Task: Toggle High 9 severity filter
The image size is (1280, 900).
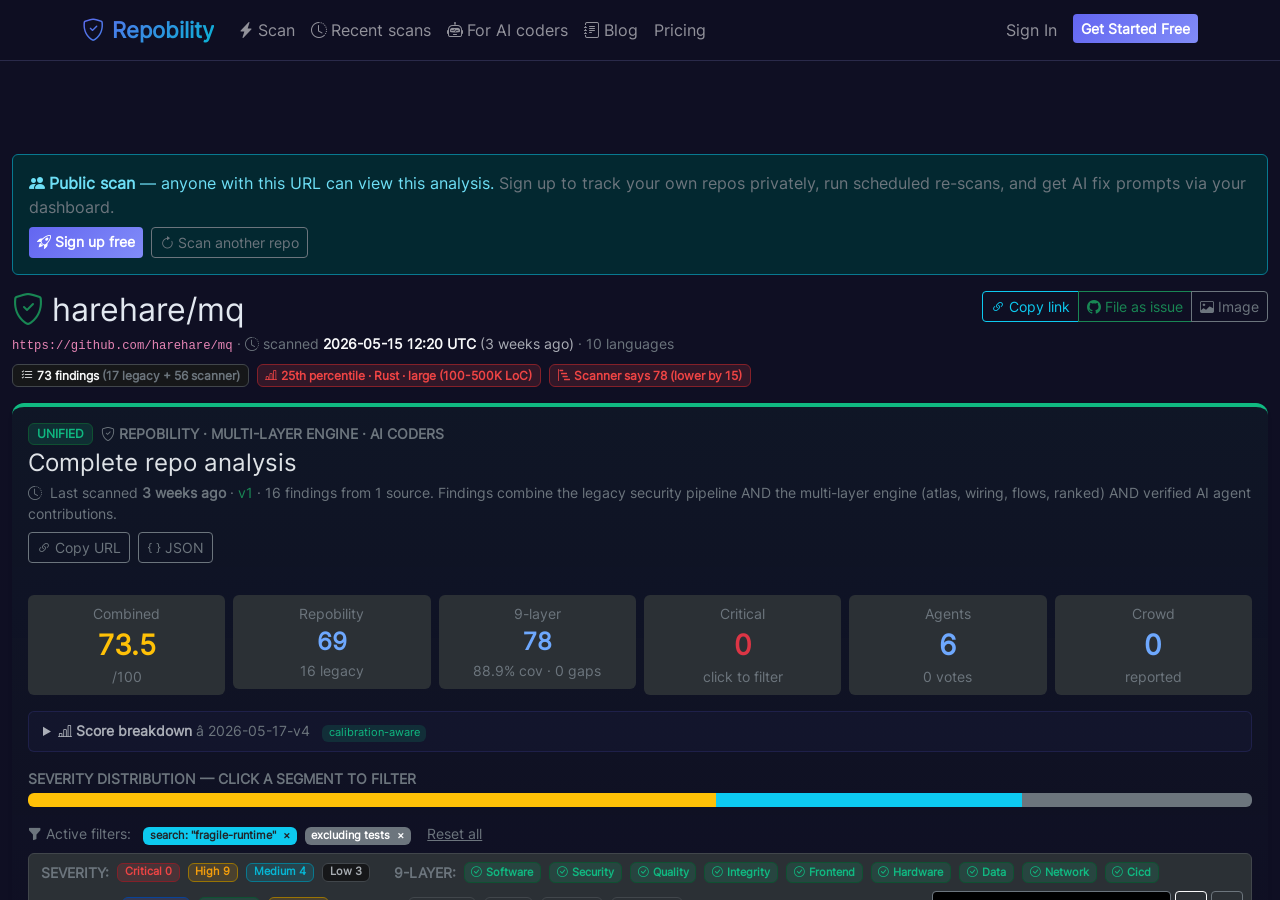Action: coord(213,872)
